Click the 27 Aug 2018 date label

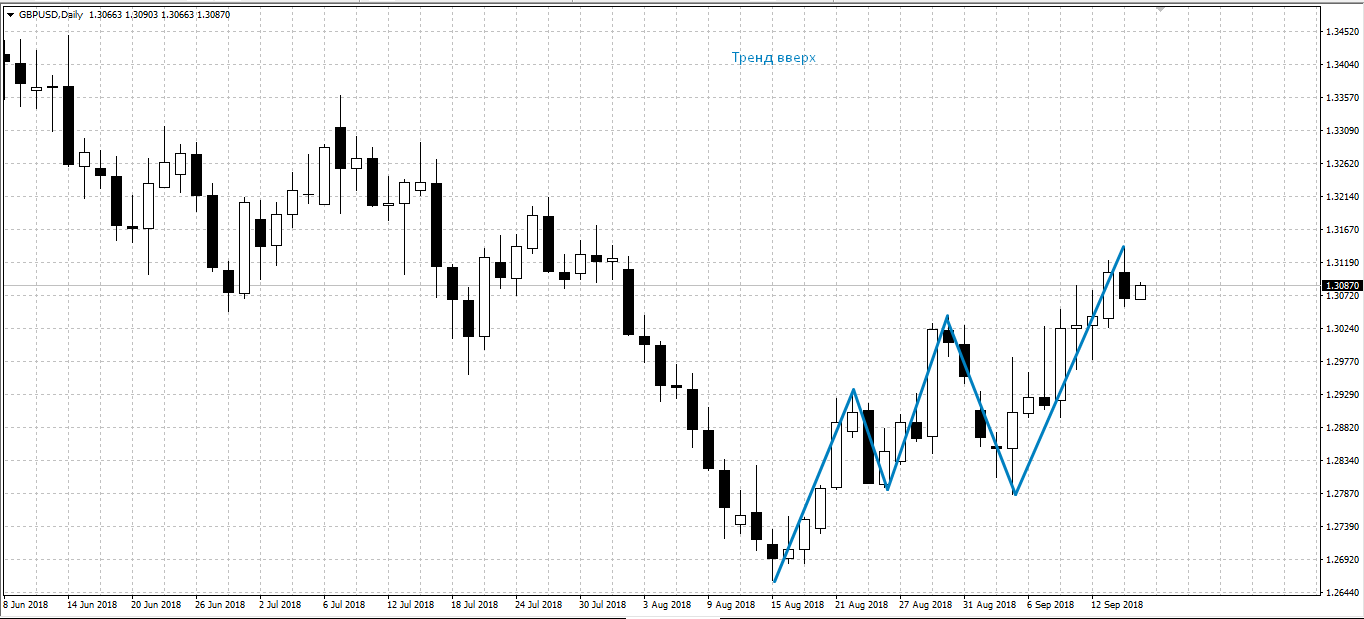pyautogui.click(x=925, y=605)
